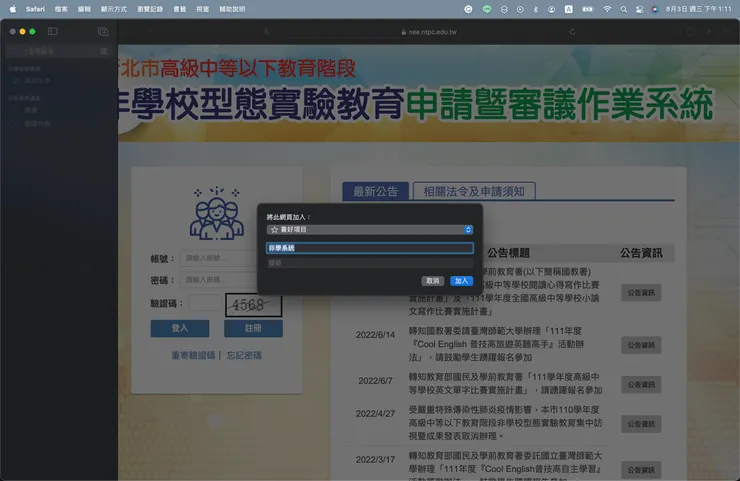
Task: Click the menu bar date and time
Action: click(x=698, y=9)
